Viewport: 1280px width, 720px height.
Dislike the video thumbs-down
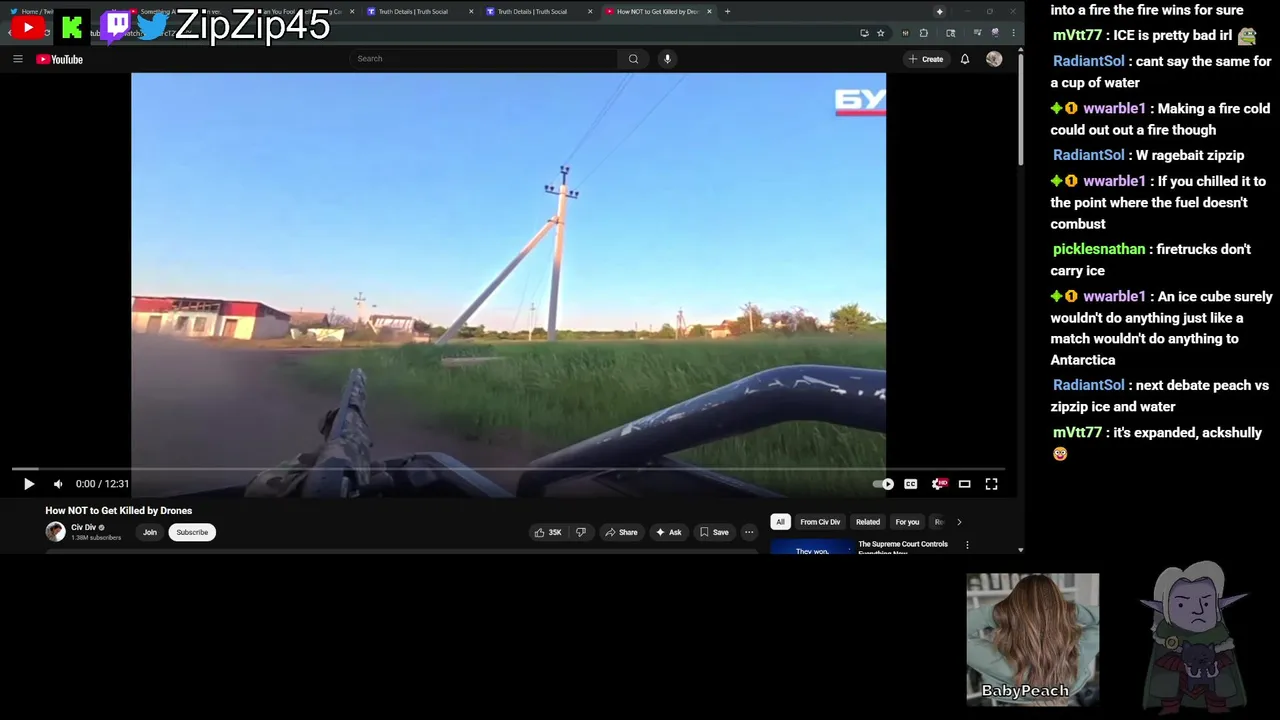click(581, 532)
